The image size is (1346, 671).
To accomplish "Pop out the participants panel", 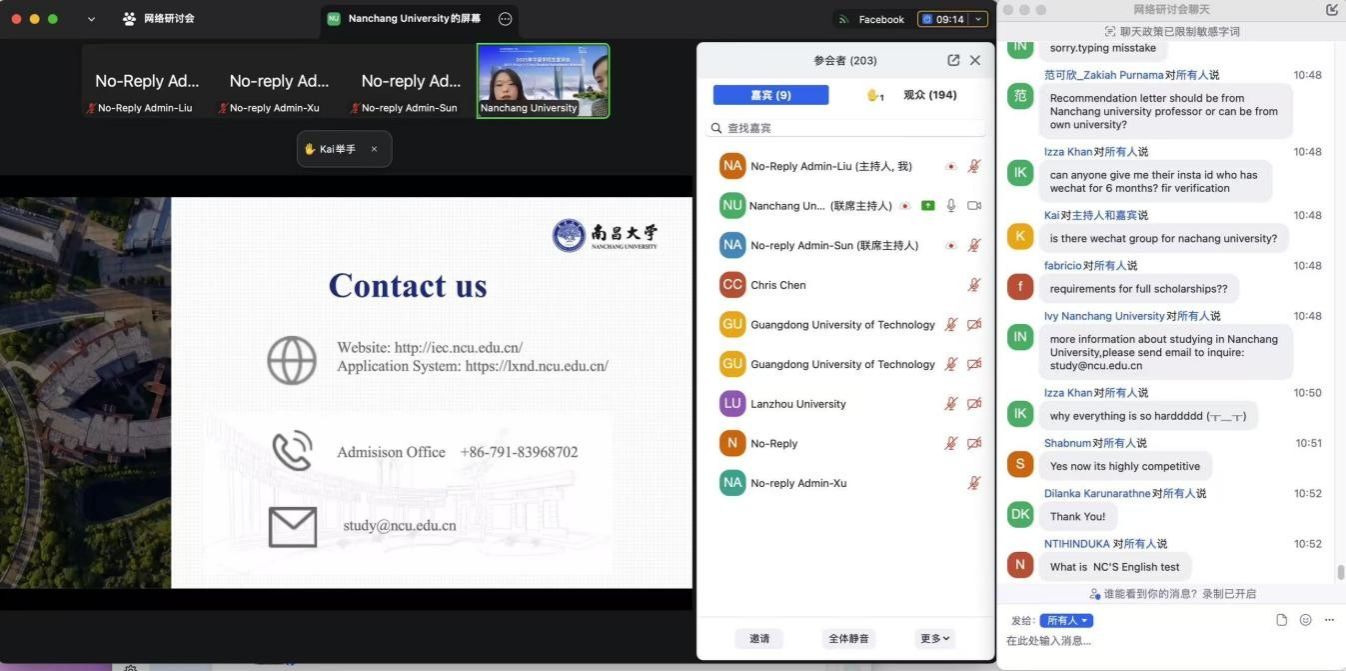I will tap(953, 60).
